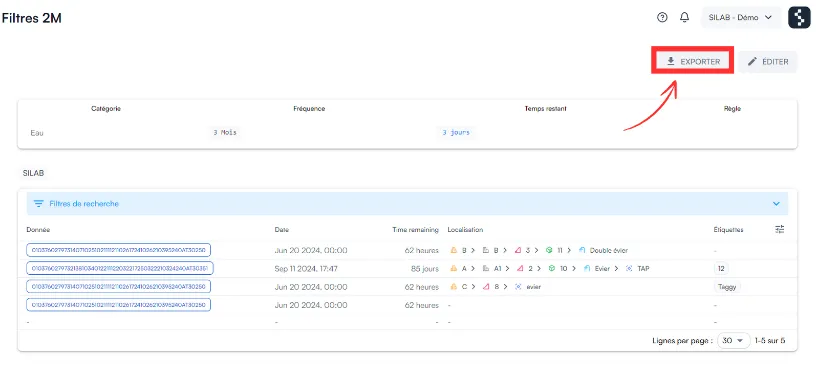The width and height of the screenshot is (816, 366).
Task: Click the filter lines icon beside Filtres de recherche
Action: pos(39,204)
